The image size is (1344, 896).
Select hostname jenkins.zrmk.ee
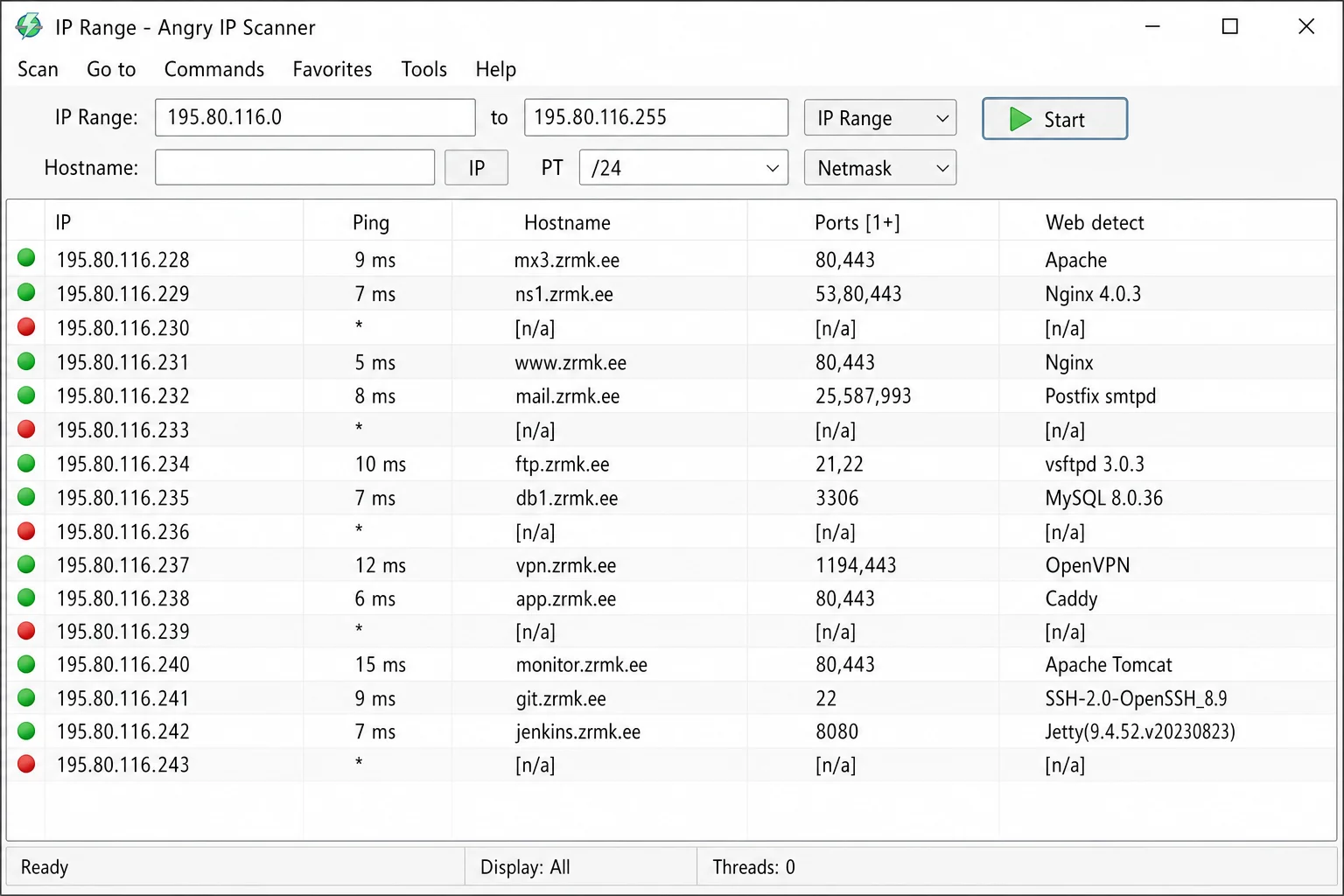(578, 732)
